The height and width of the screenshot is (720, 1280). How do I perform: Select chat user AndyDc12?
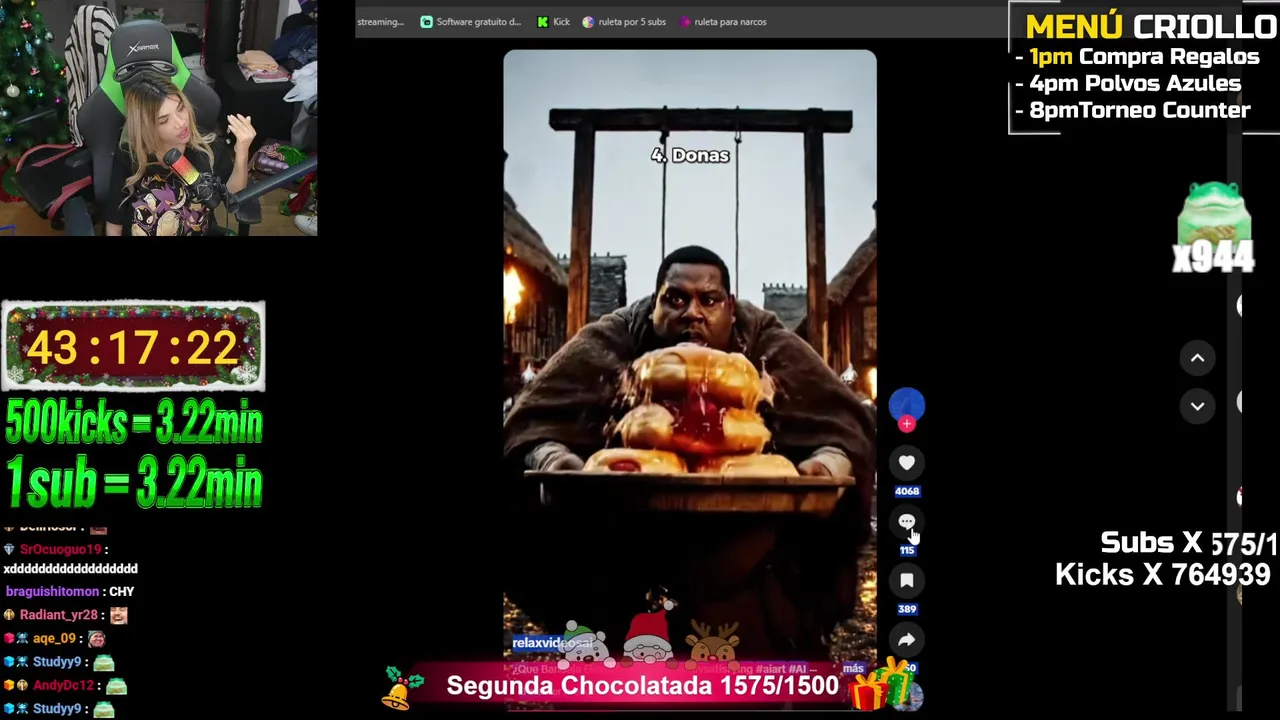[63, 685]
